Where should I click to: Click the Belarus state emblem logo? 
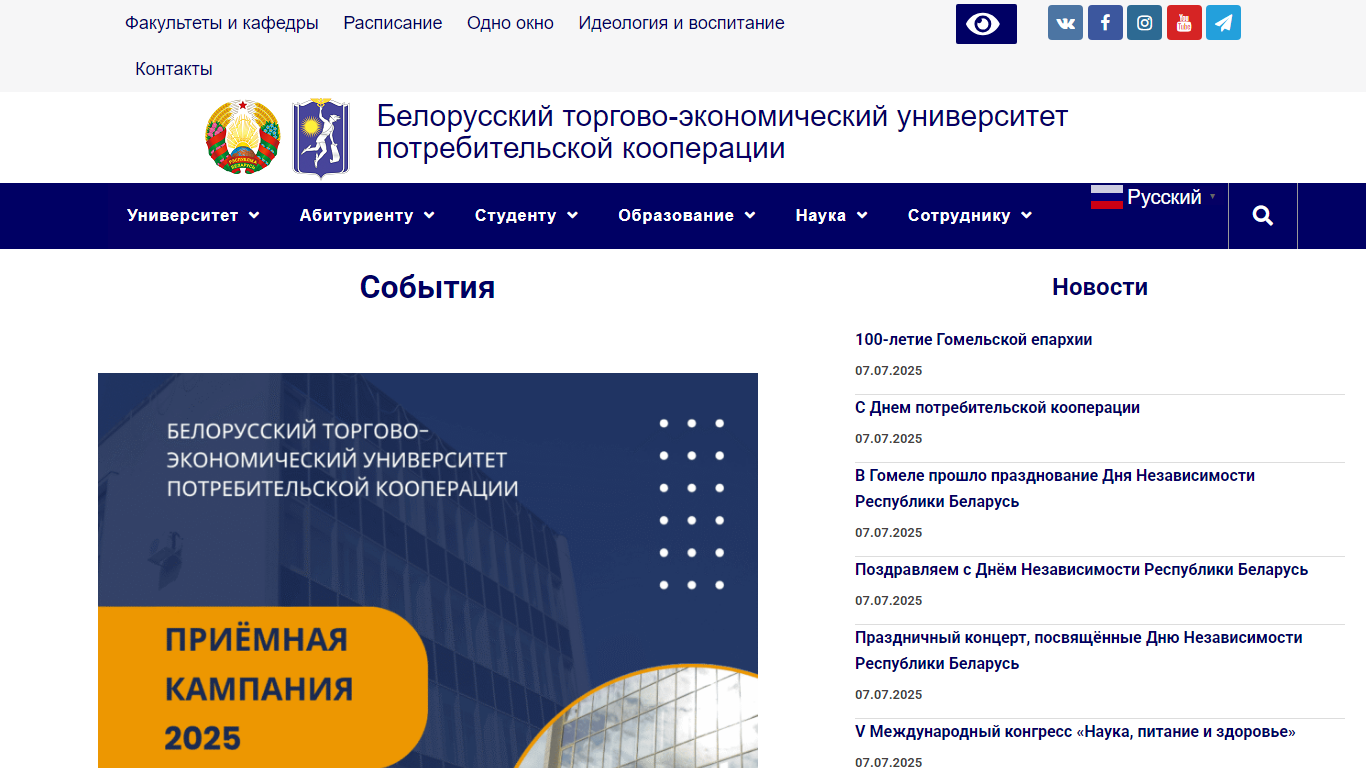(243, 138)
